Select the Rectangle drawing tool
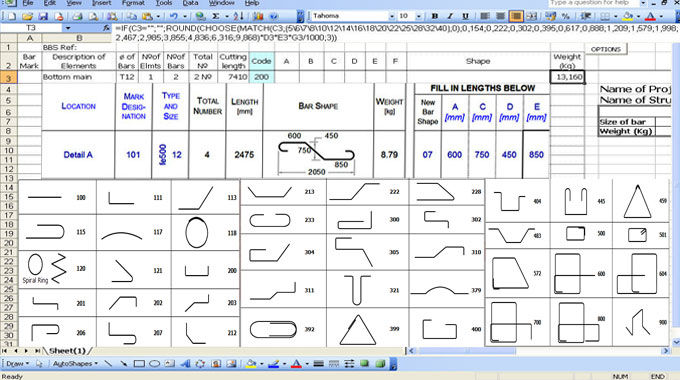Image resolution: width=680 pixels, height=380 pixels. (x=139, y=364)
